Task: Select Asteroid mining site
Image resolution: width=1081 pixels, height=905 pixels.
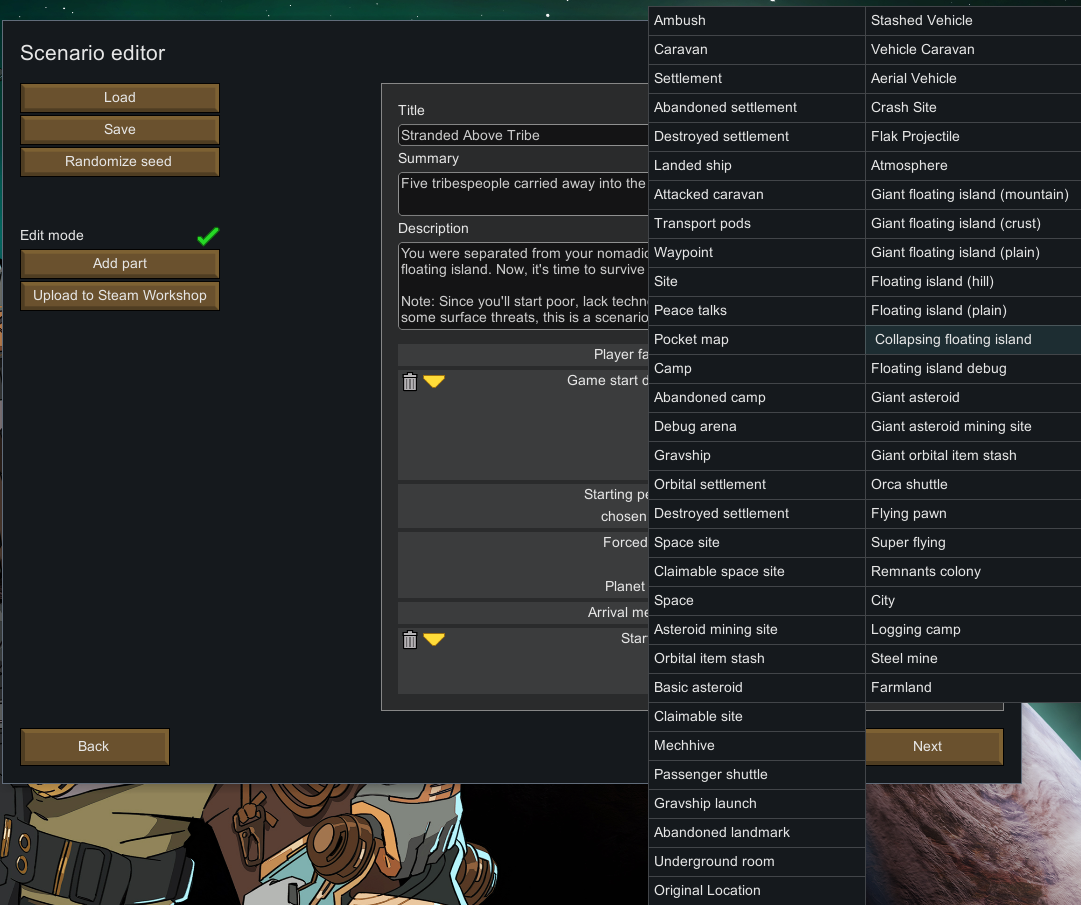Action: point(756,629)
